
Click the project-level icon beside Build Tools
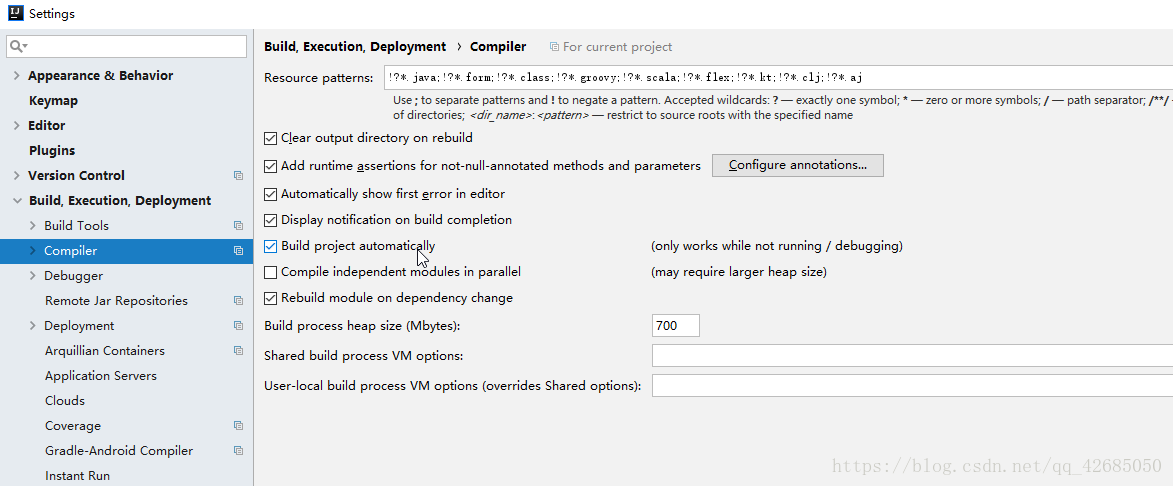238,226
